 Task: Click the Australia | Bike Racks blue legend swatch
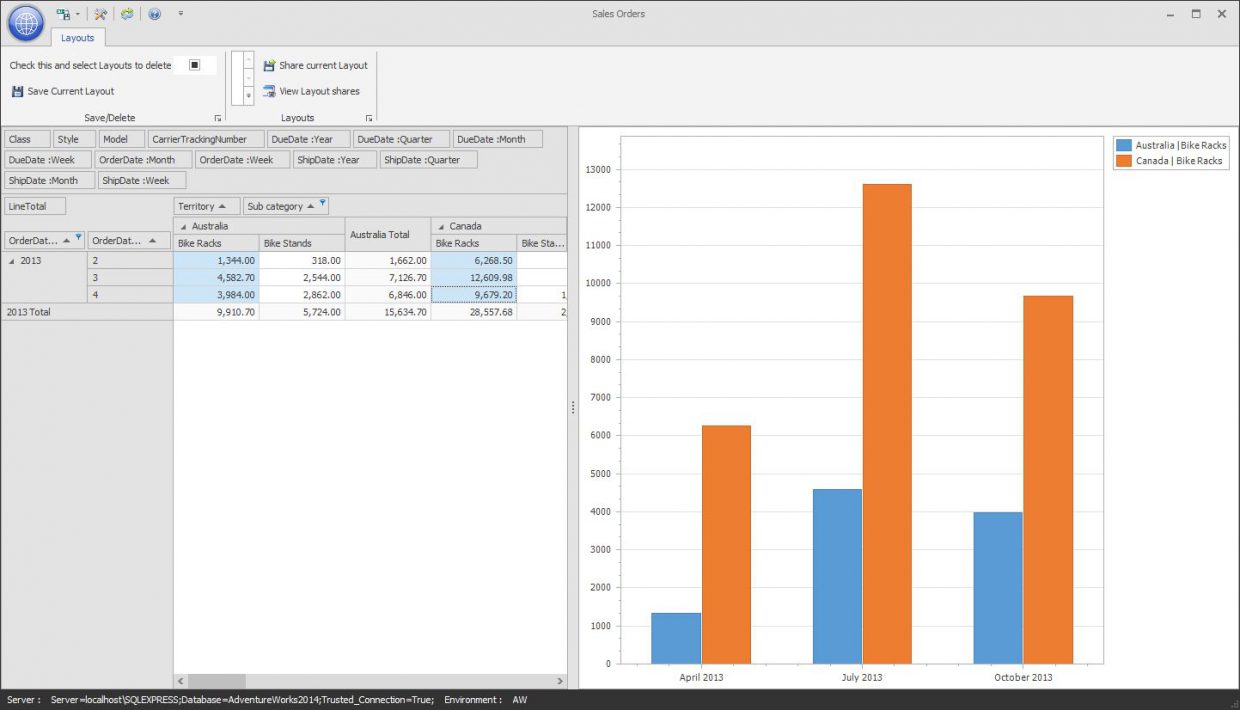pyautogui.click(x=1124, y=145)
